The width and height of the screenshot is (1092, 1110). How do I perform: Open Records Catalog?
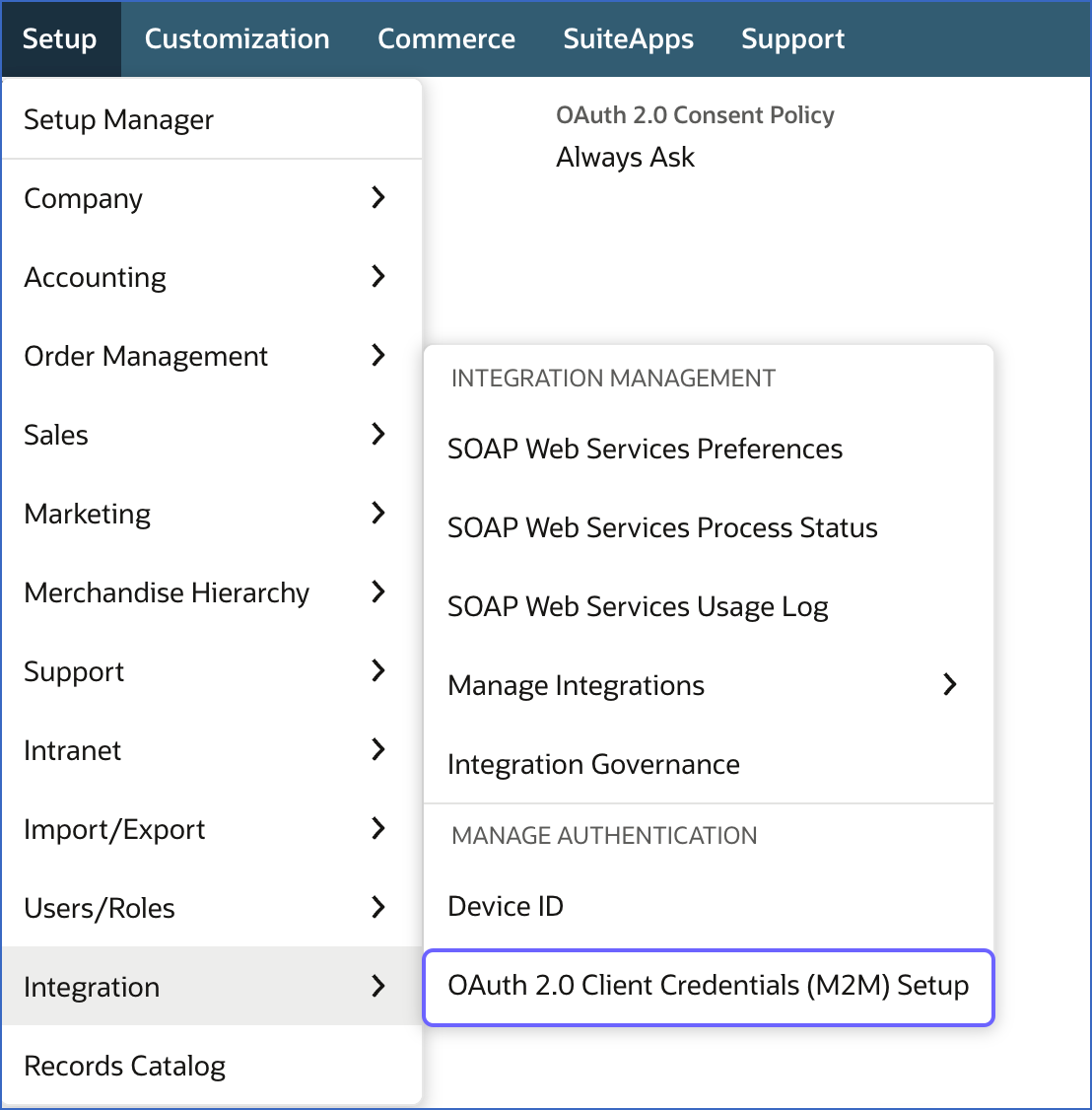click(x=124, y=1066)
